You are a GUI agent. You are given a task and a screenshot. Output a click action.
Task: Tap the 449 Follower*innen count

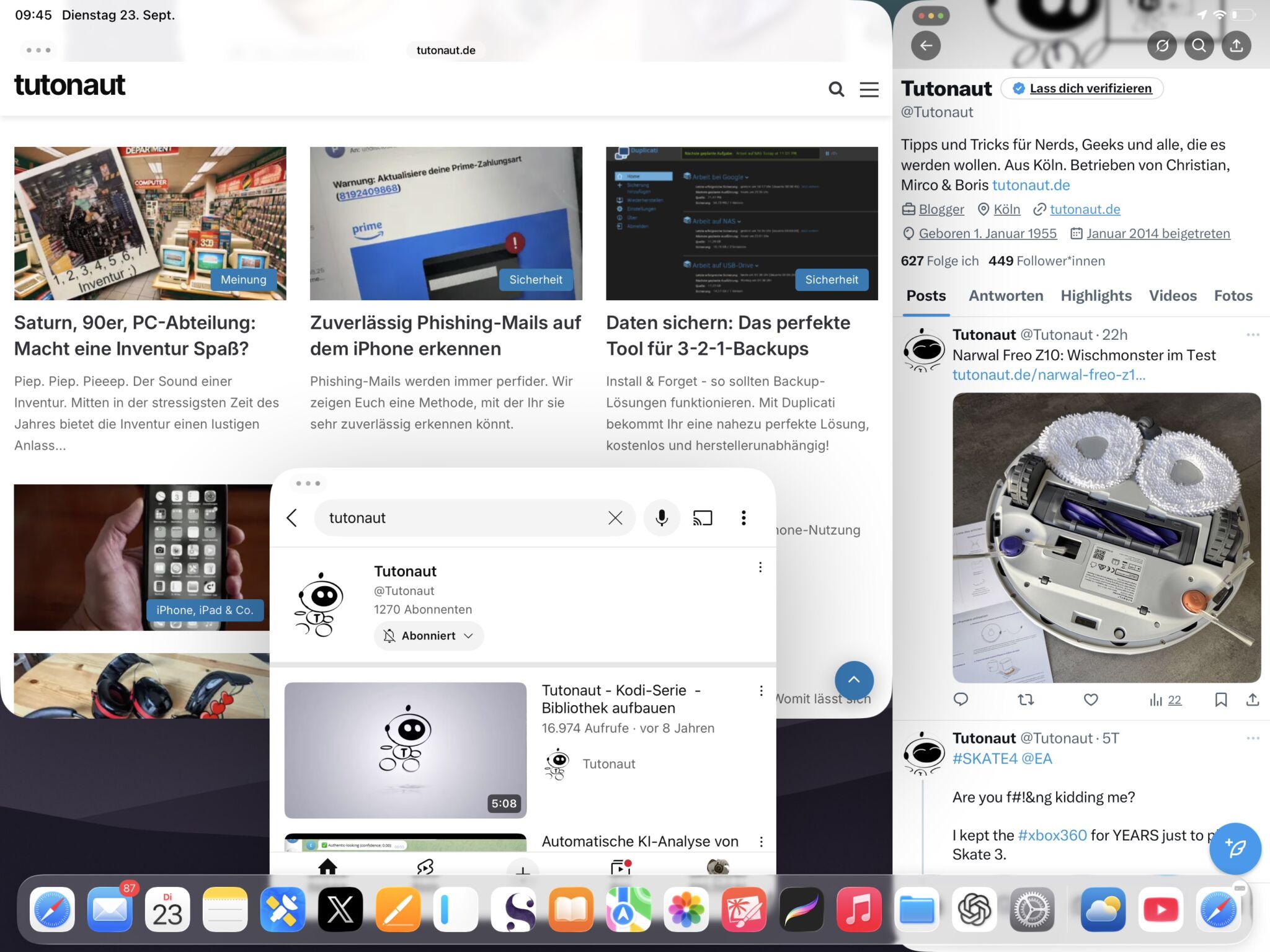pos(1047,260)
